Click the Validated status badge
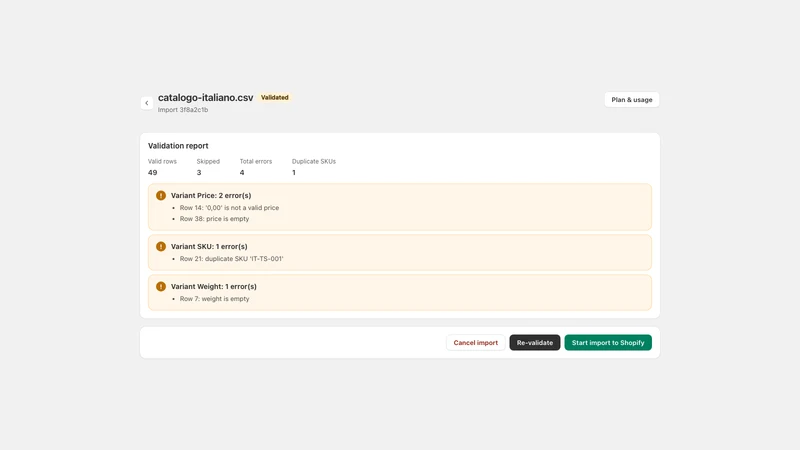 coord(274,97)
